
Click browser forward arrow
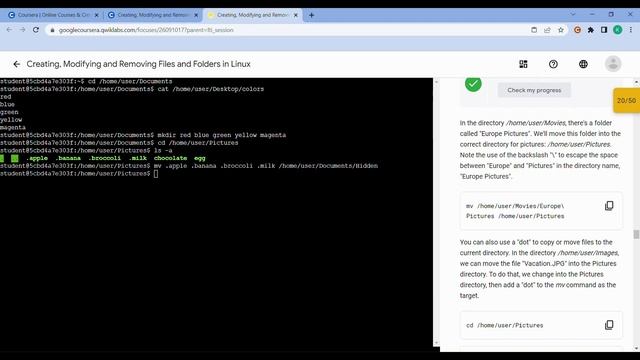pos(22,30)
